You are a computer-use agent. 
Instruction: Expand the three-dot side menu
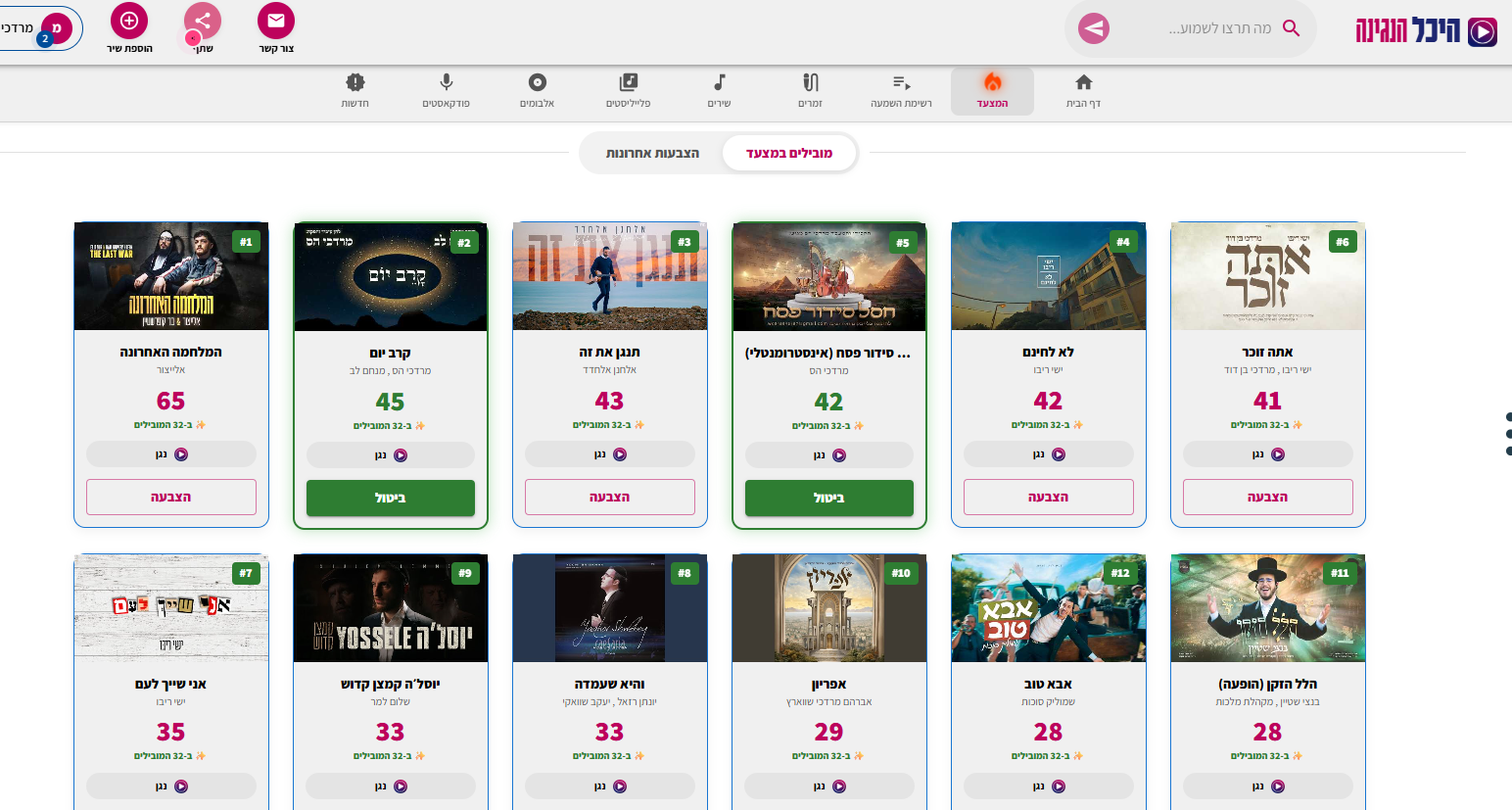click(x=1507, y=433)
